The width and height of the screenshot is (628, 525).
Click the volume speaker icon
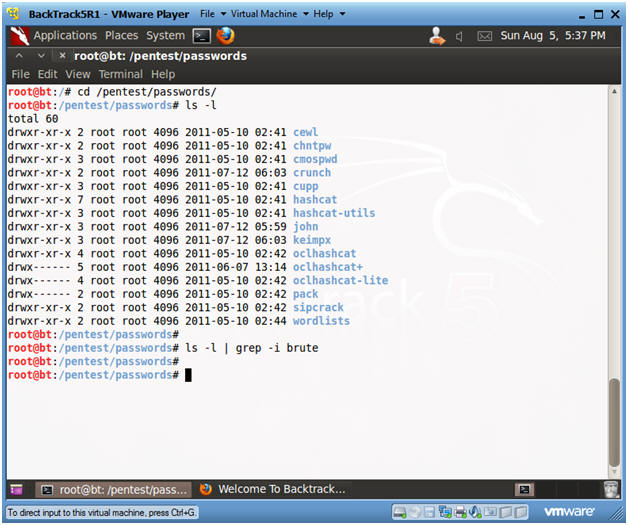pyautogui.click(x=459, y=36)
